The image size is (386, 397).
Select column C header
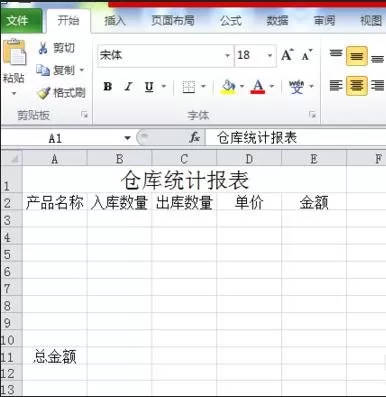coord(184,158)
